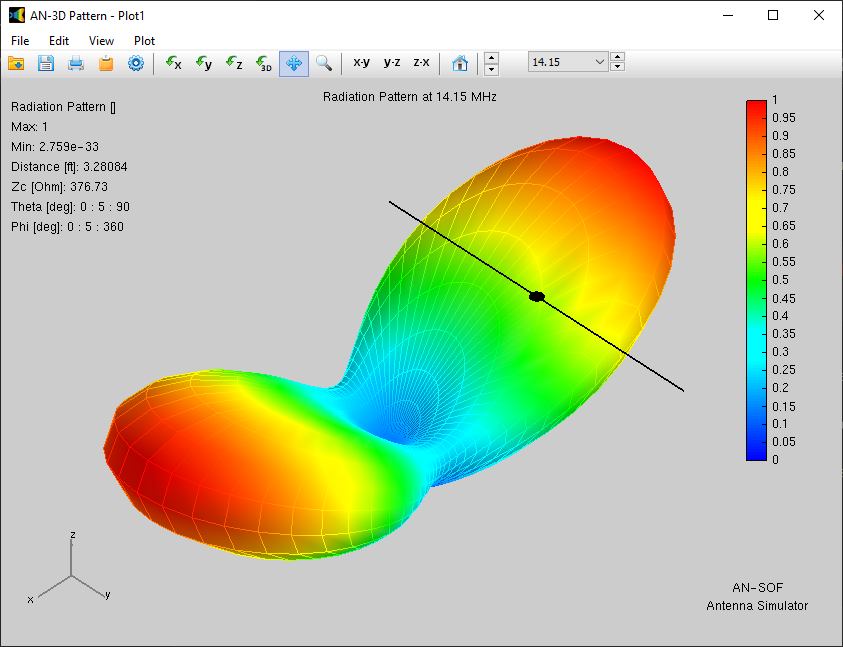Reset view with the home icon
Image resolution: width=843 pixels, height=647 pixels.
click(x=460, y=63)
